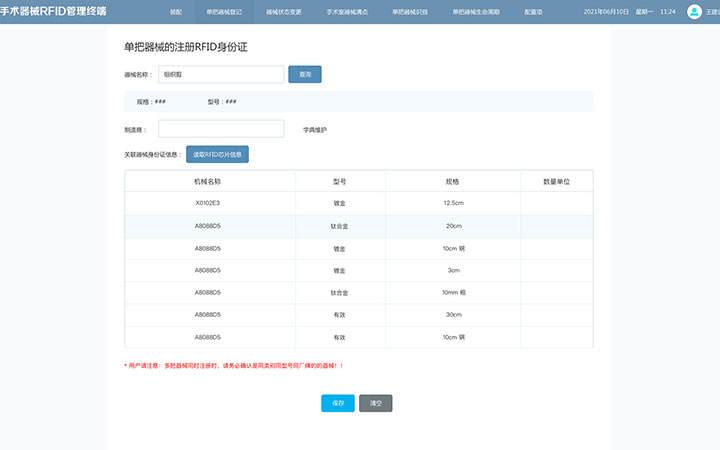Click the 数量单位 column header

[556, 181]
